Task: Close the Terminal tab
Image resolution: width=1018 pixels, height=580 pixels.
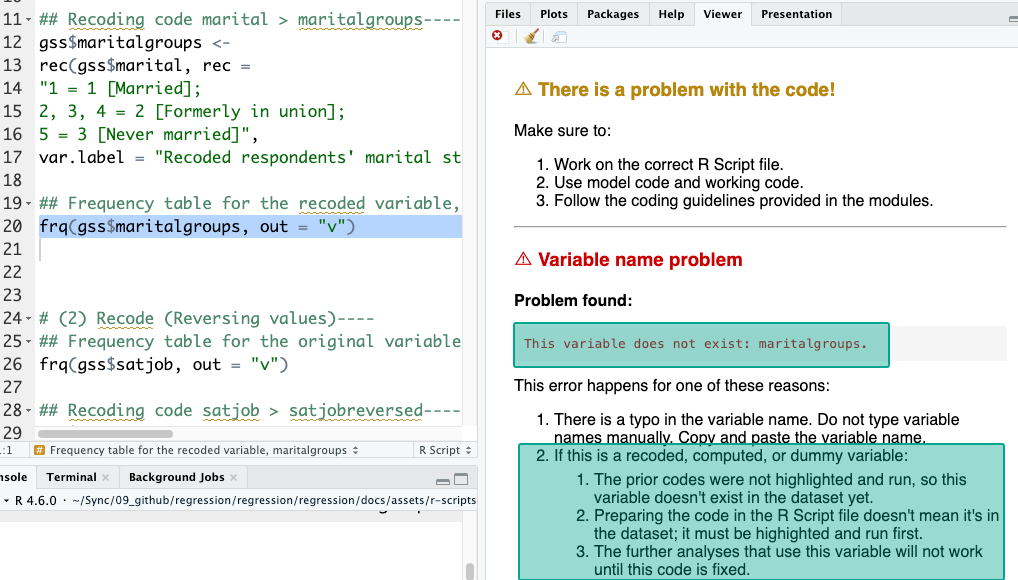Action: click(106, 477)
